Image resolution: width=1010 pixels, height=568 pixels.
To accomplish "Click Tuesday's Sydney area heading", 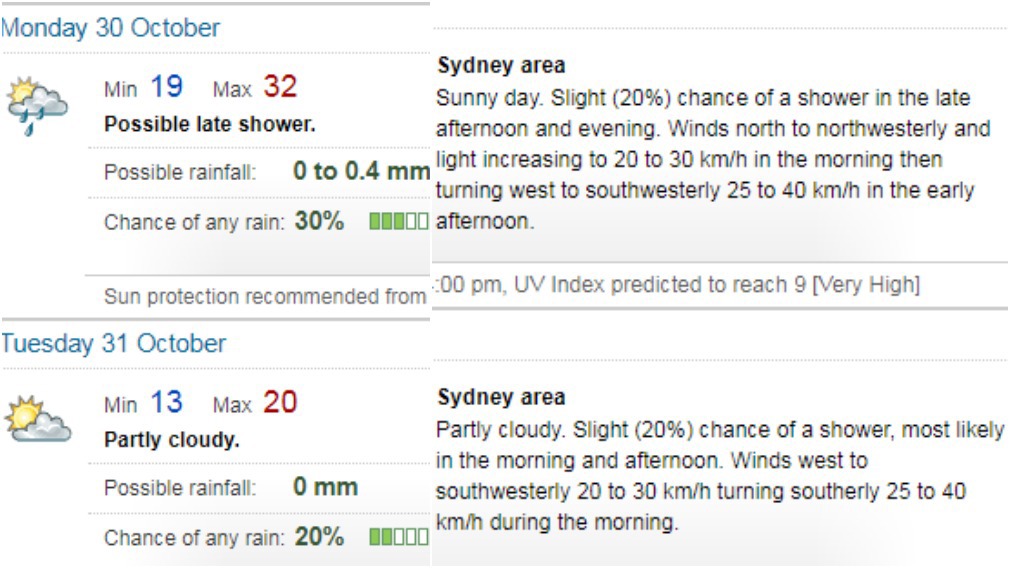I will click(501, 397).
